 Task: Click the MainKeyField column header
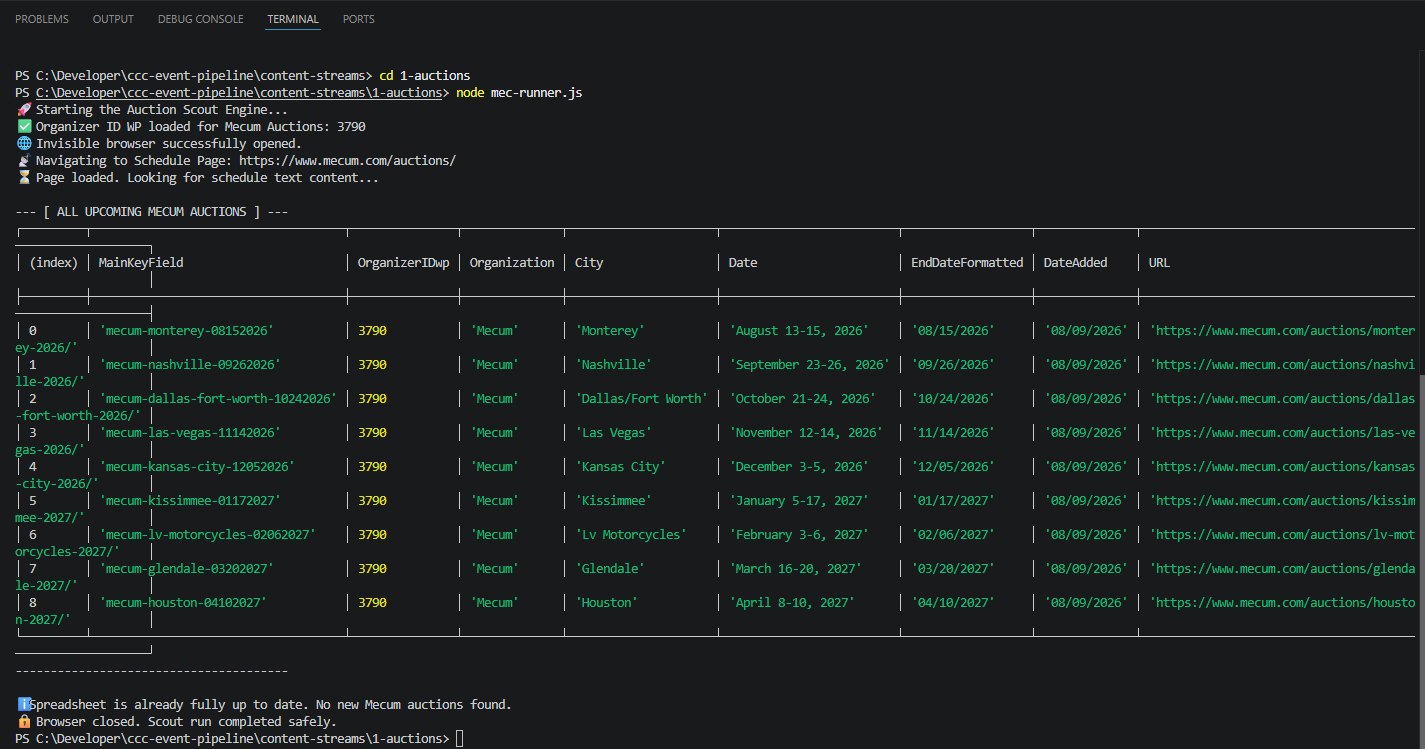[141, 263]
